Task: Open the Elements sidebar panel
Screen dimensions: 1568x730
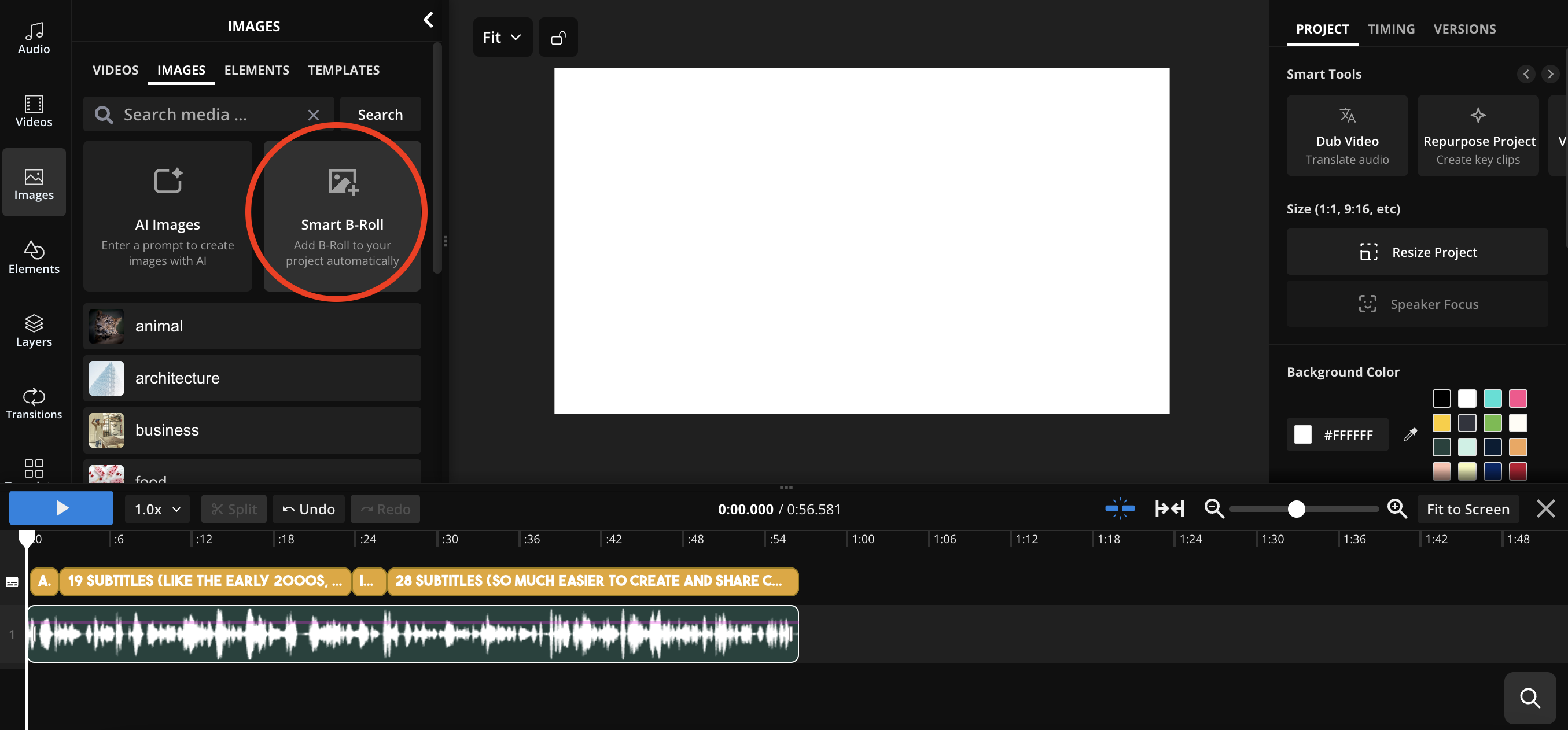Action: pos(34,257)
